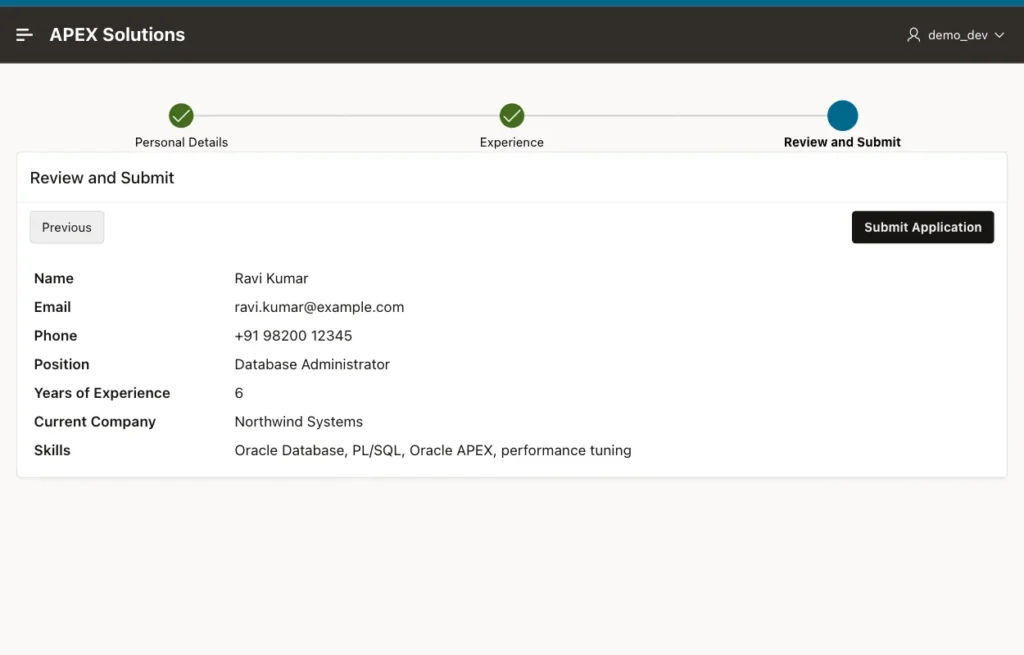Go to Experience step checkmark
The image size is (1024, 655).
click(x=511, y=116)
